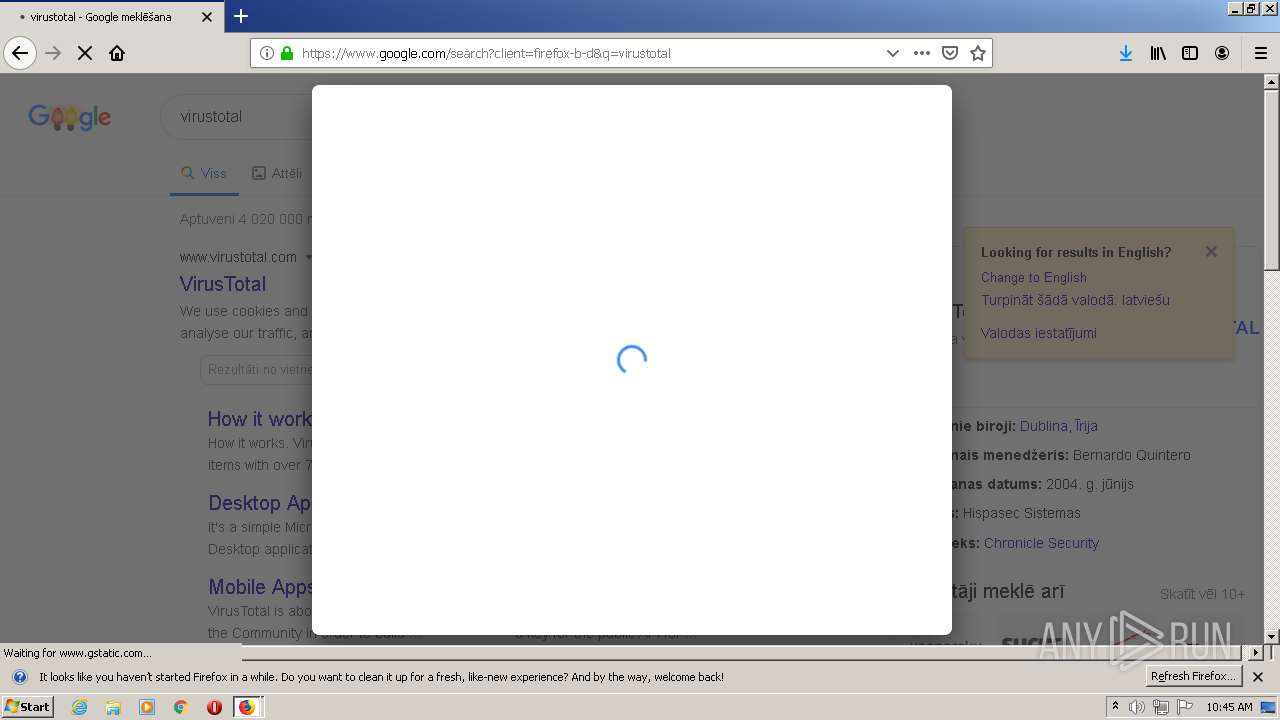Viewport: 1280px width, 720px height.
Task: Select Turpināt šādā valodā: latviešu
Action: click(1075, 300)
